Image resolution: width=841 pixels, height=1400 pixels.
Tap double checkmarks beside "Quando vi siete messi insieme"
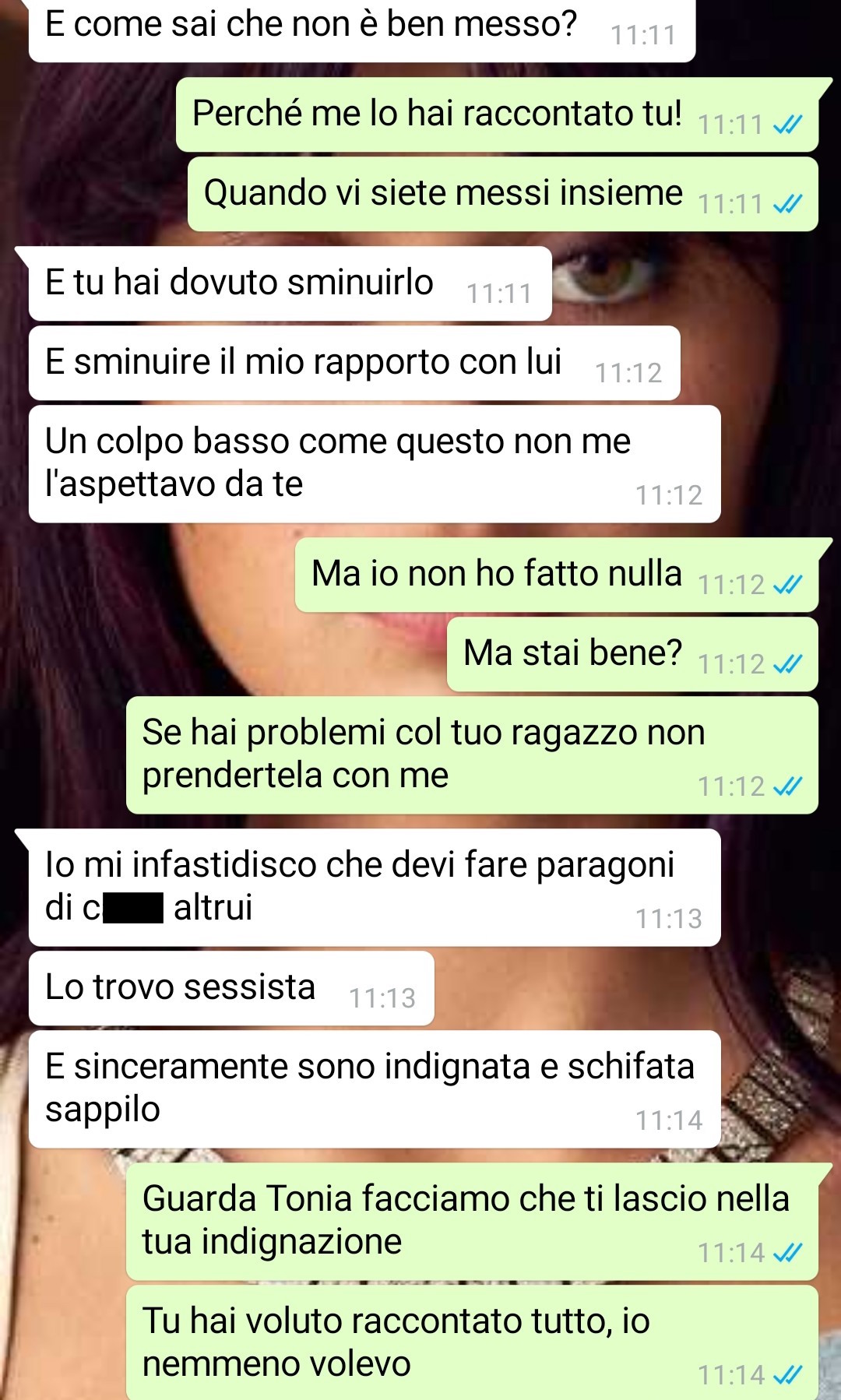coord(787,204)
